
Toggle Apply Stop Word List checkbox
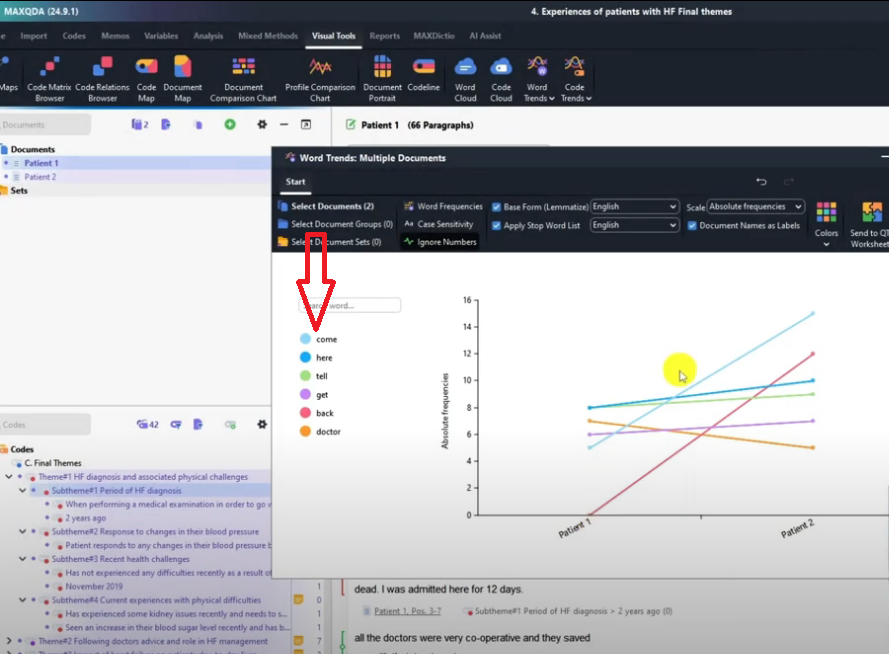point(496,226)
